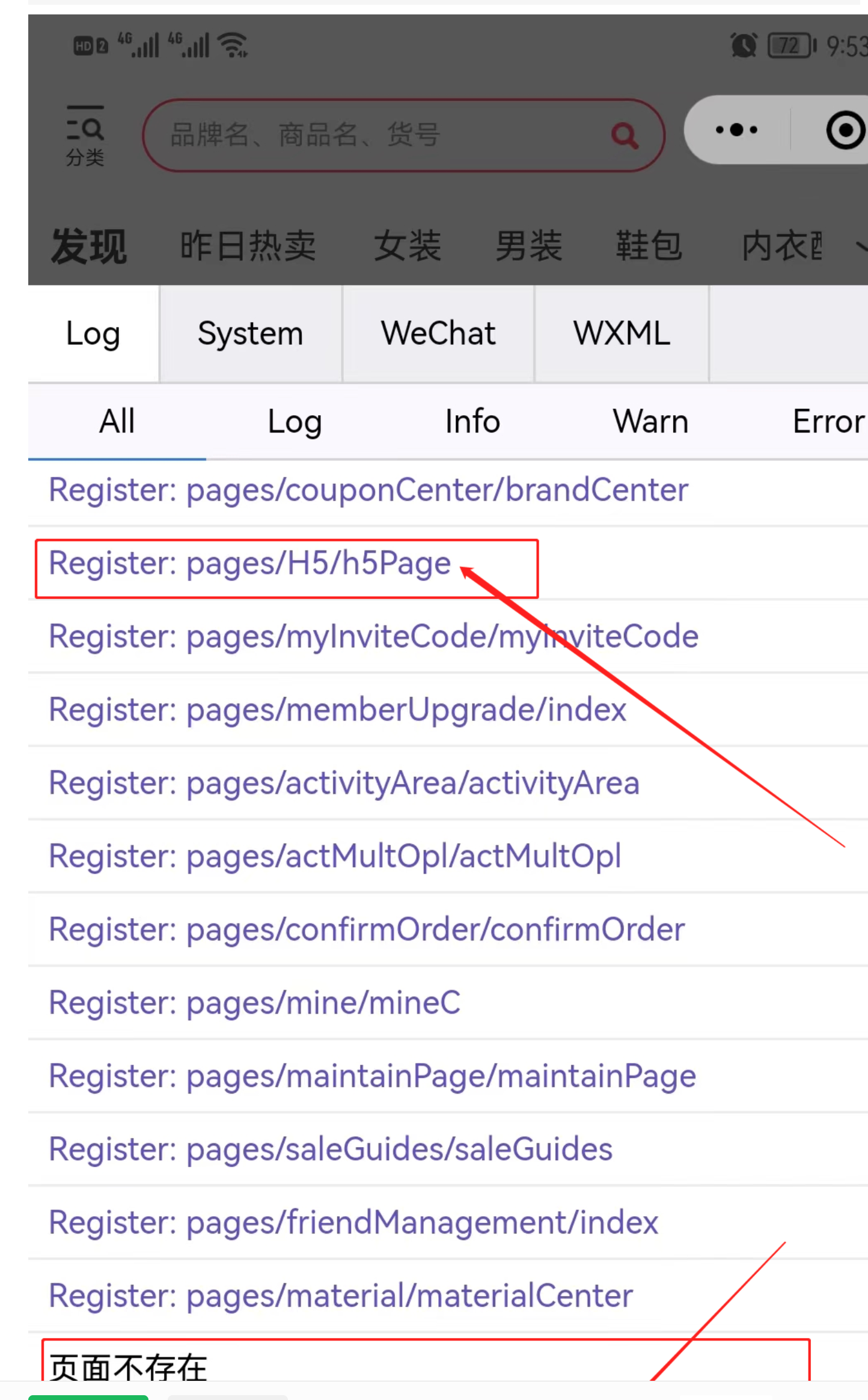Select log line pages/activityArea/activityArea
This screenshot has height=1400, width=868.
[x=448, y=784]
